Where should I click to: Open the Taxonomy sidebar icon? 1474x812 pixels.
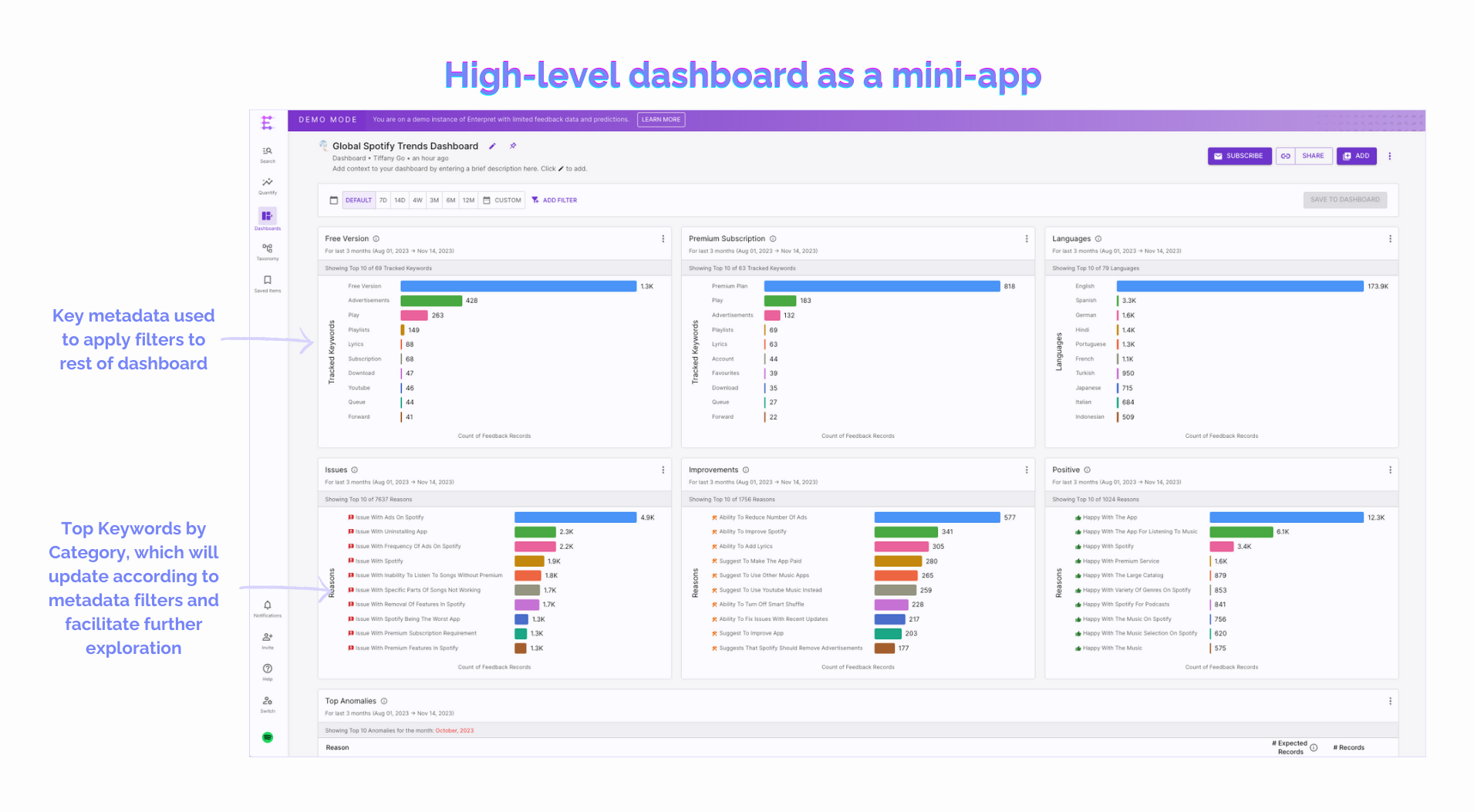click(268, 251)
